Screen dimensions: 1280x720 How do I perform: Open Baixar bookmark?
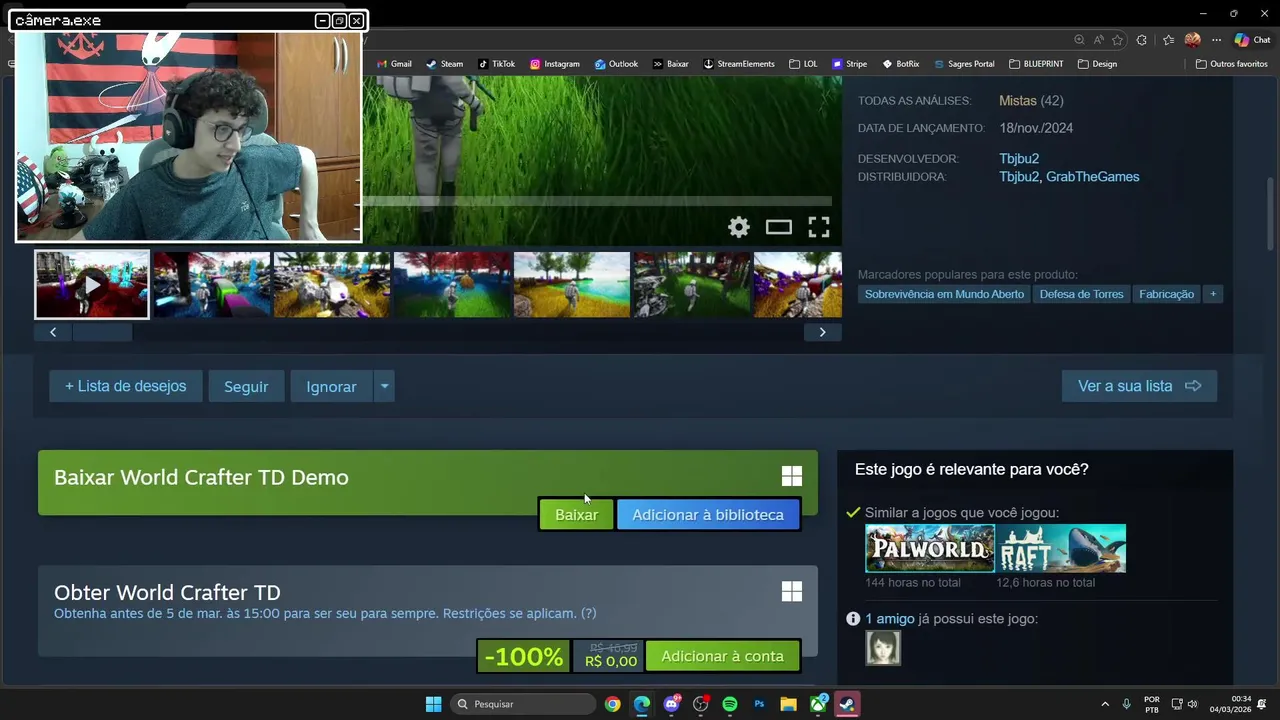click(x=671, y=64)
